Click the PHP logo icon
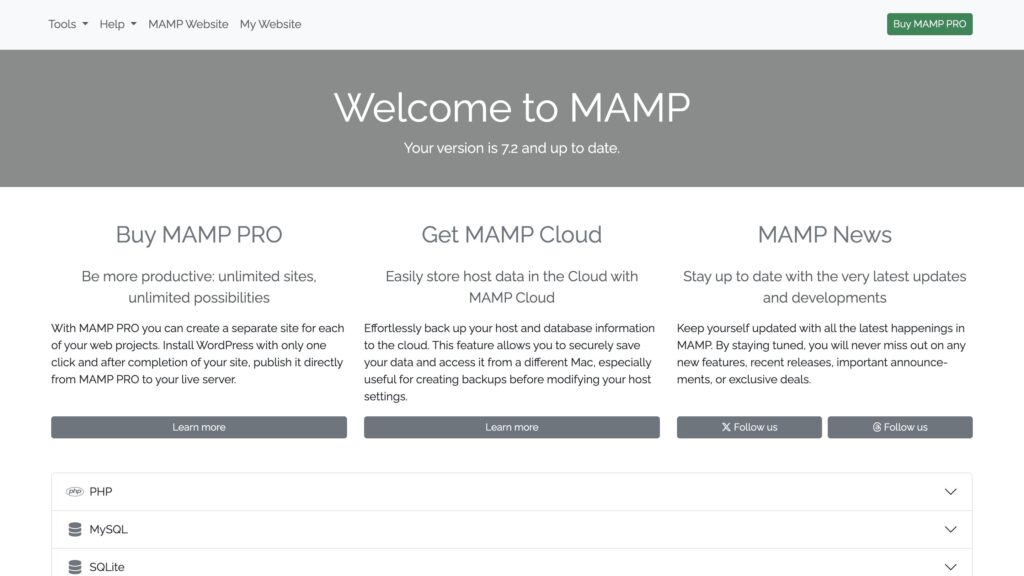 click(x=74, y=492)
